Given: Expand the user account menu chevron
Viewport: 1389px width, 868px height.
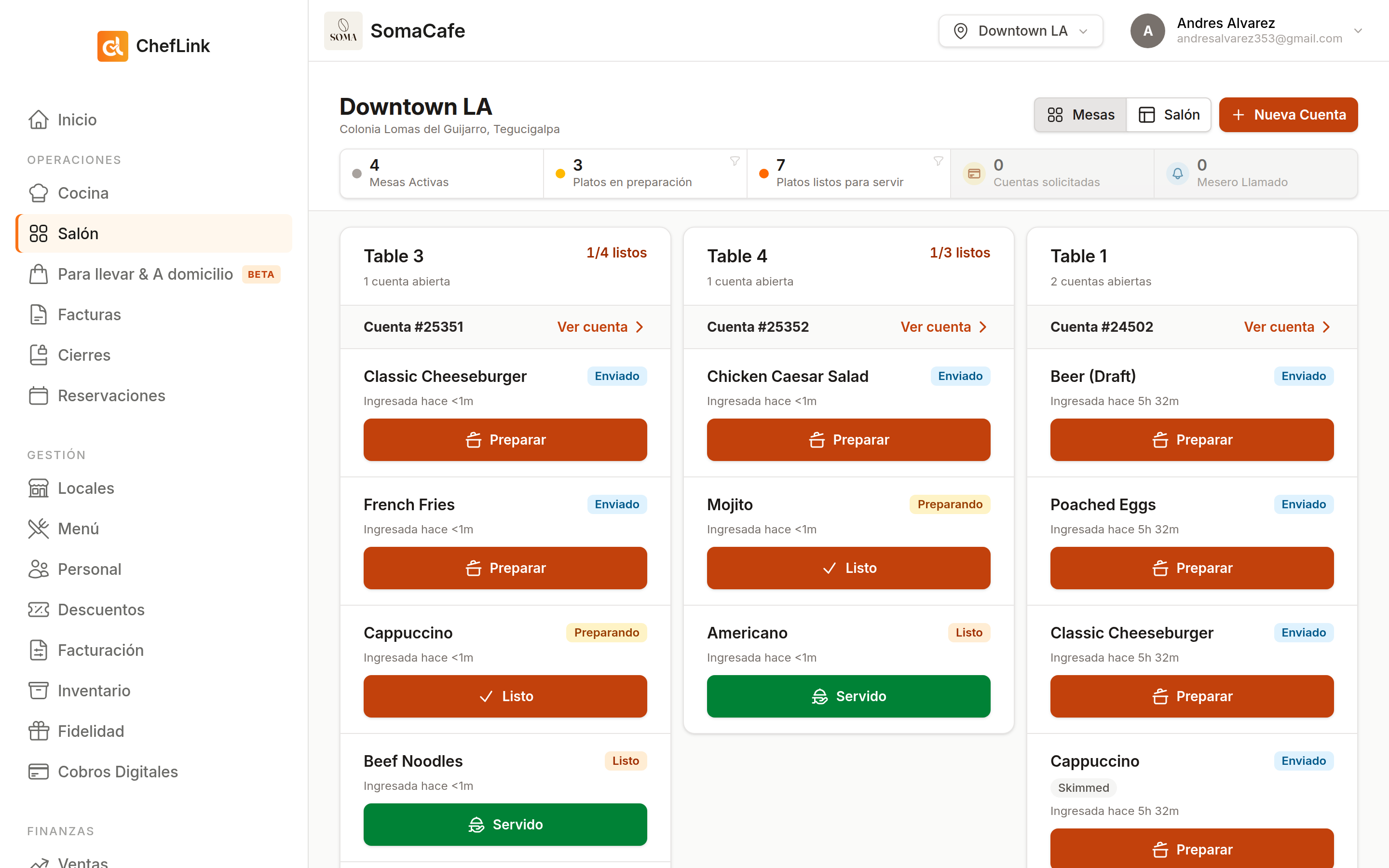Looking at the screenshot, I should tap(1358, 31).
